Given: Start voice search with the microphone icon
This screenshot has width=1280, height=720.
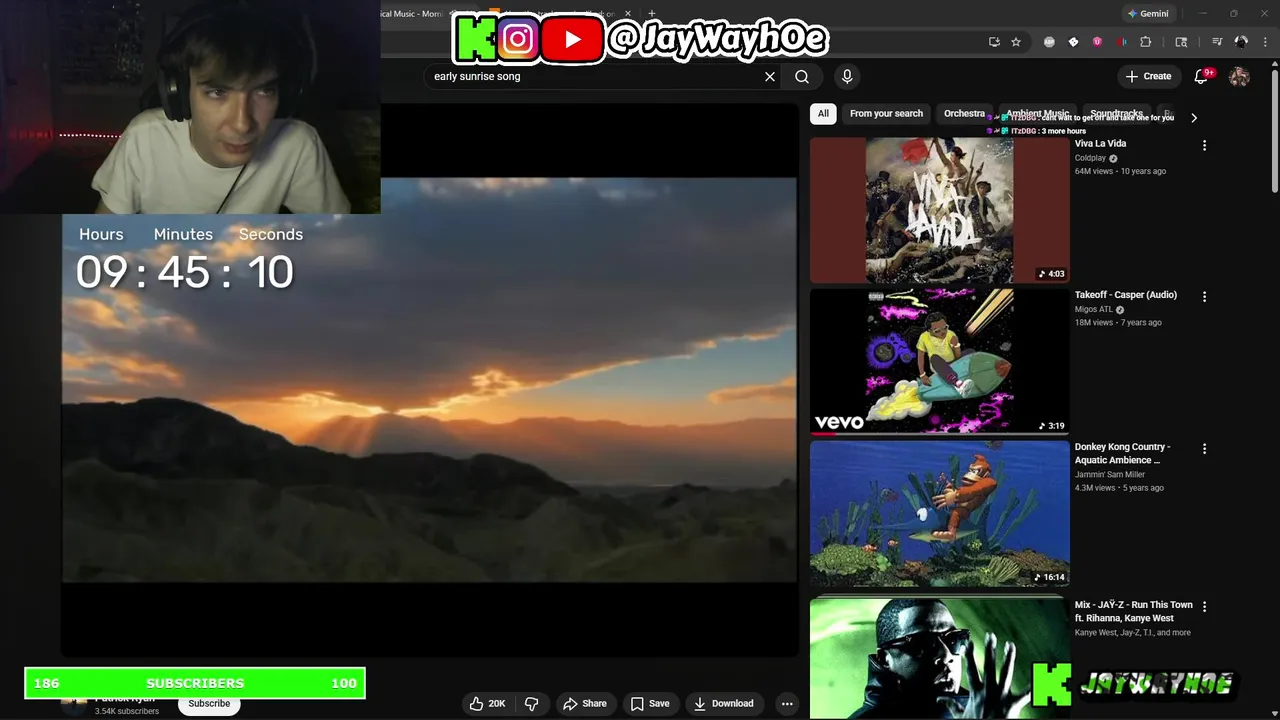Looking at the screenshot, I should click(847, 76).
